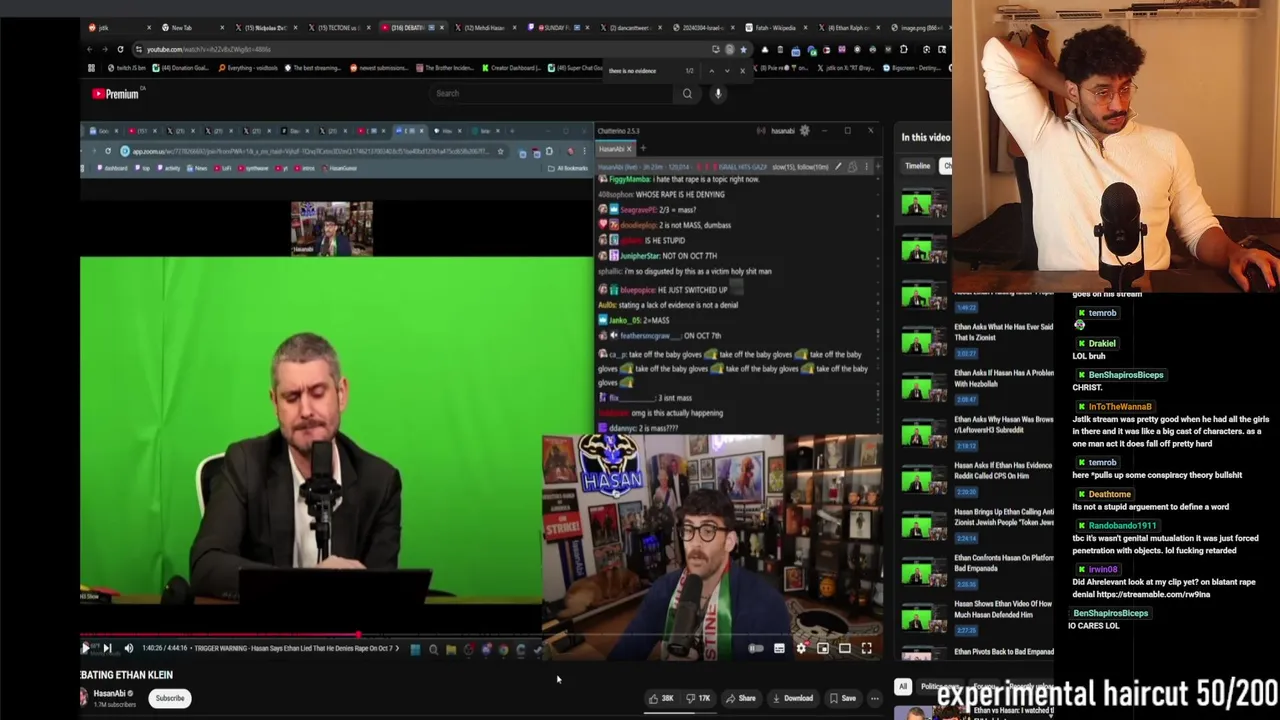Jump to next find-in-page result
Image resolution: width=1280 pixels, height=720 pixels.
tap(727, 71)
